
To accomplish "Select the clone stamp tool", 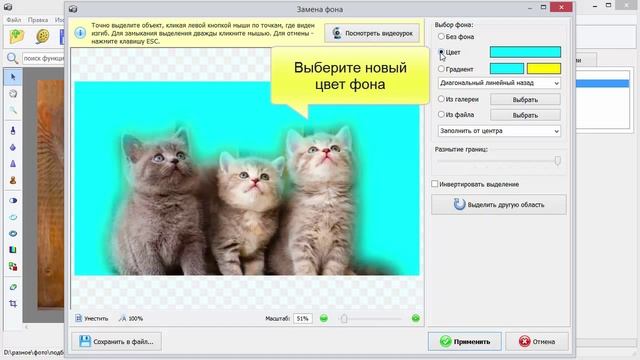I will pos(13,180).
